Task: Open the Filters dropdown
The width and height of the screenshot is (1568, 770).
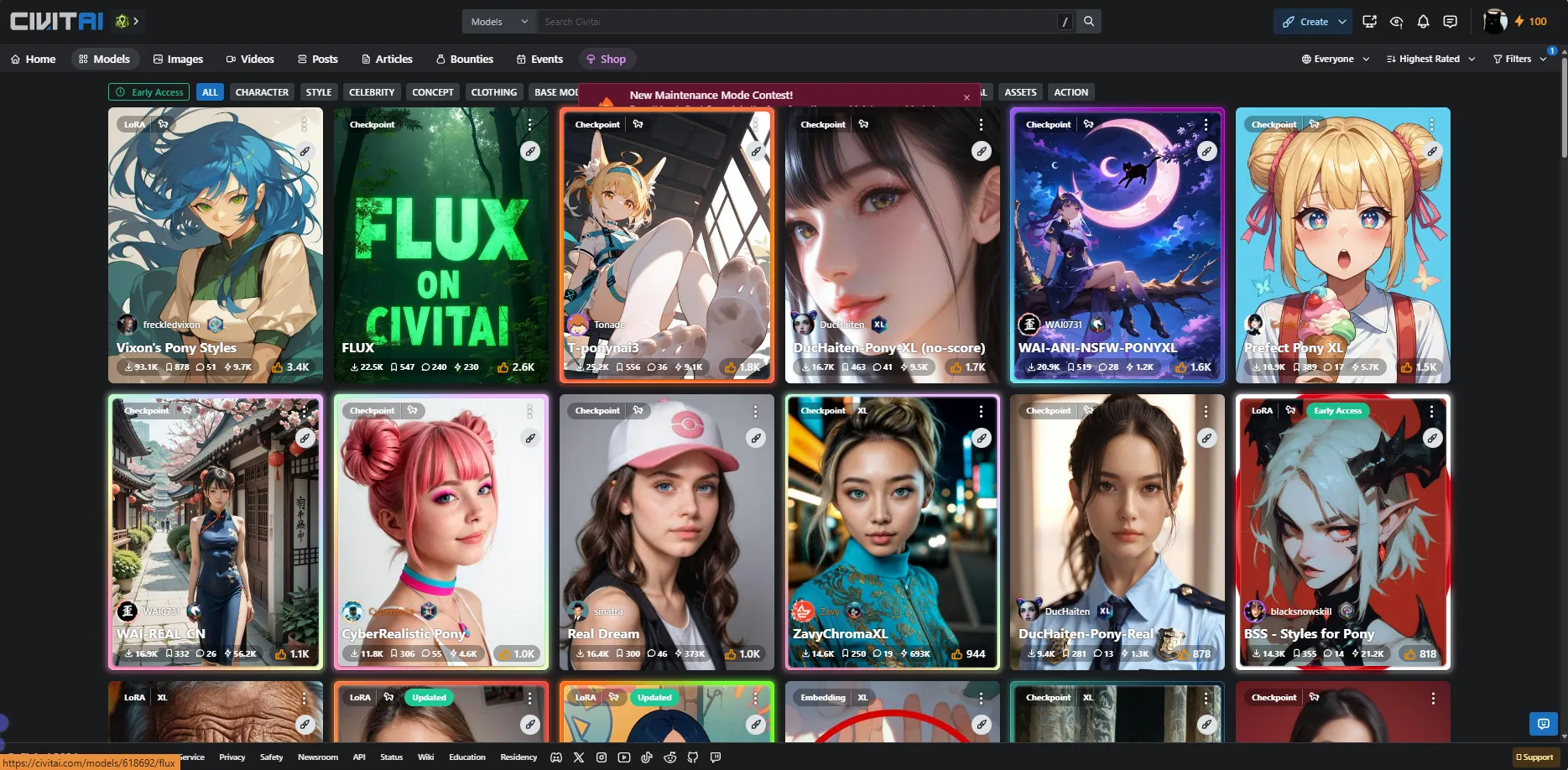Action: pos(1519,59)
